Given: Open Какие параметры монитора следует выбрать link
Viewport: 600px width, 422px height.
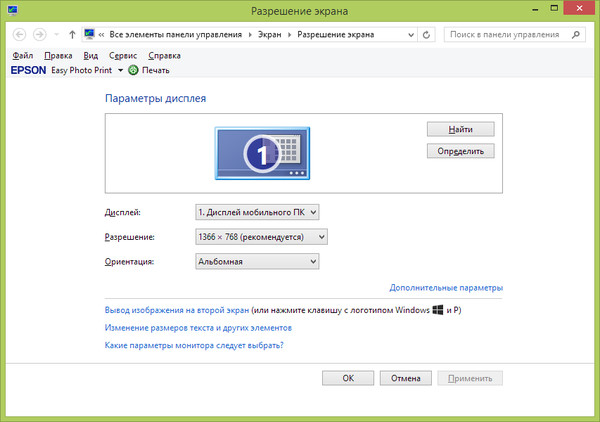Looking at the screenshot, I should pyautogui.click(x=194, y=345).
